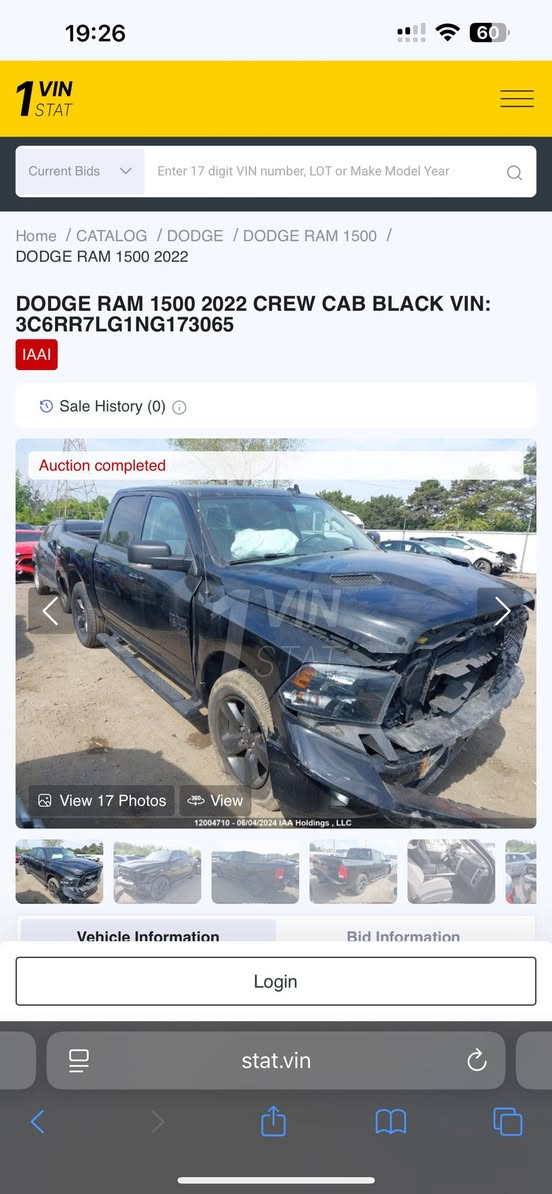Open View 17 Photos gallery
Image resolution: width=552 pixels, height=1194 pixels.
click(x=101, y=800)
